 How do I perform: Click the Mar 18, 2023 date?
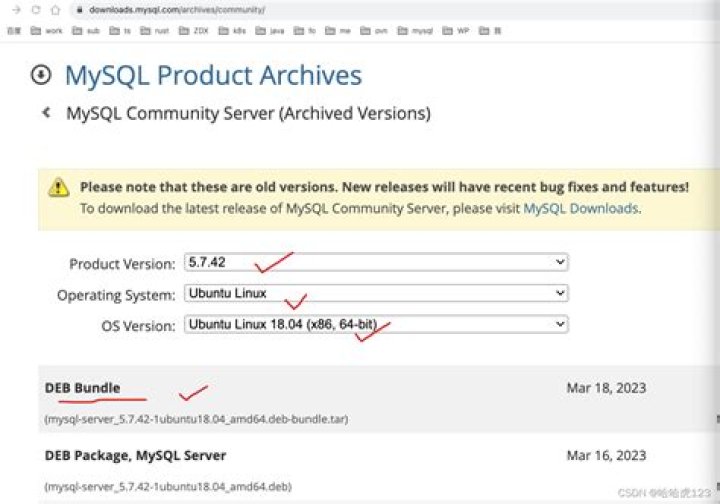pos(606,388)
